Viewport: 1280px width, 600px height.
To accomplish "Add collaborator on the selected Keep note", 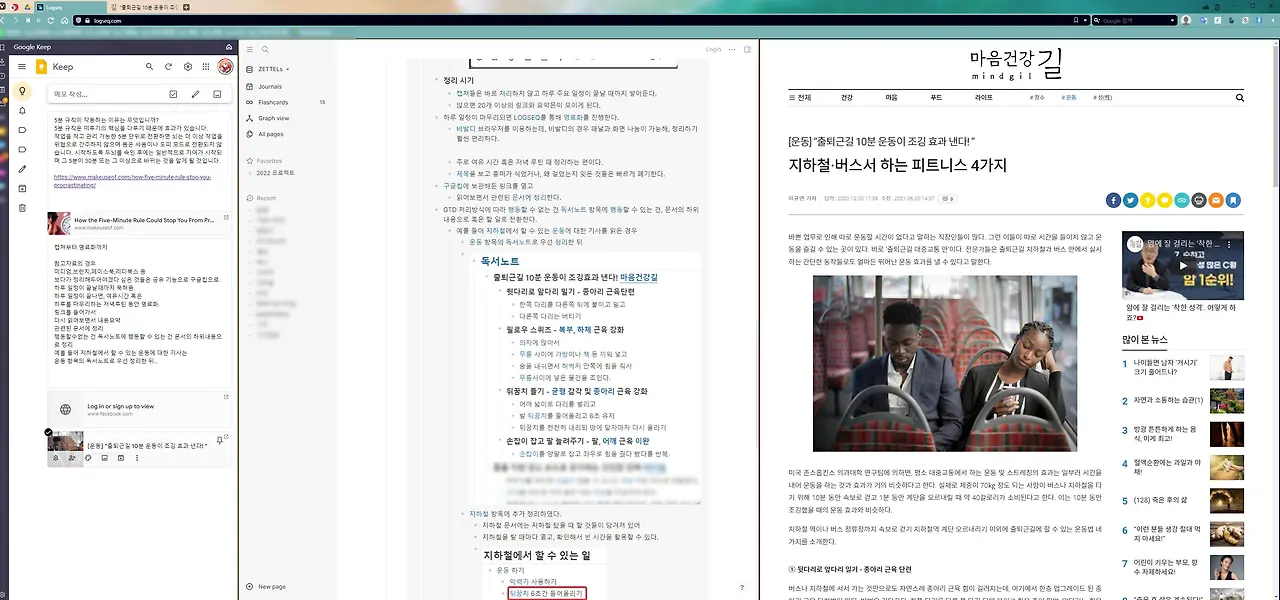I will 71,458.
